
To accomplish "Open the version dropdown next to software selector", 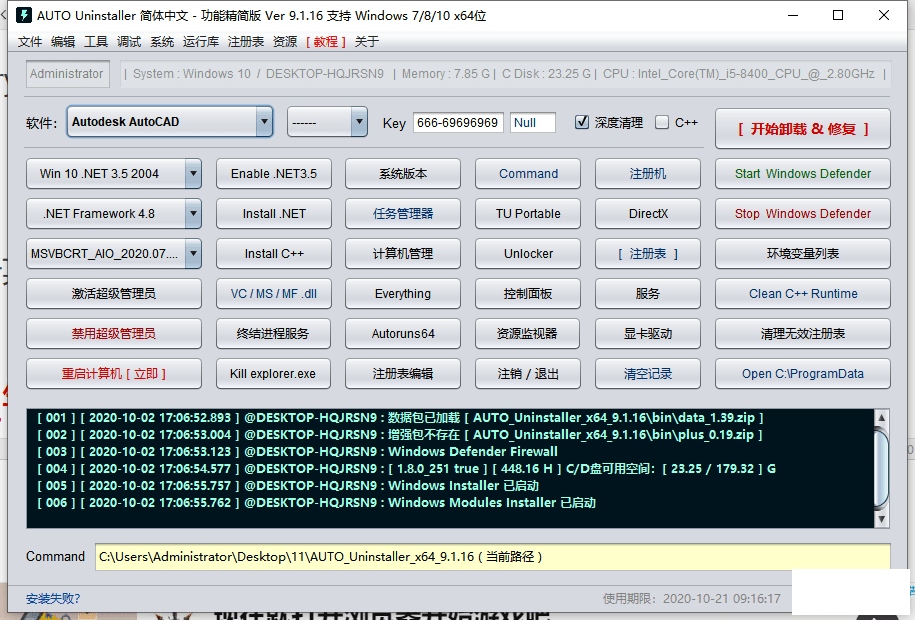I will [359, 122].
